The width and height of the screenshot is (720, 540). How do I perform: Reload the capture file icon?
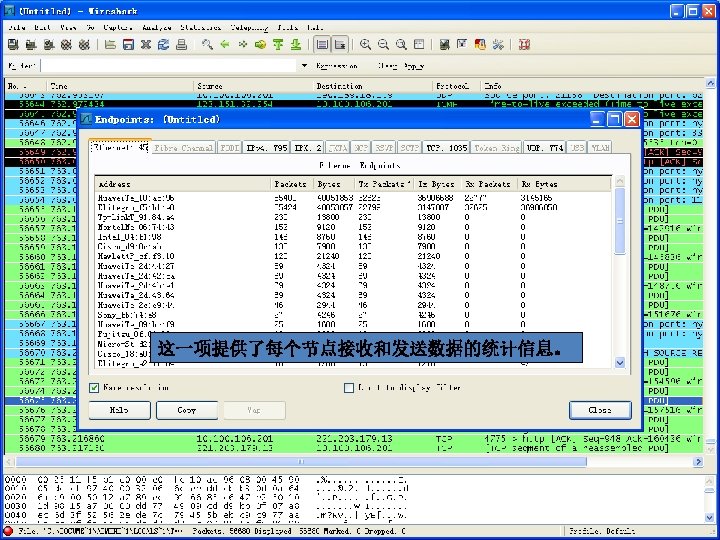[x=163, y=45]
